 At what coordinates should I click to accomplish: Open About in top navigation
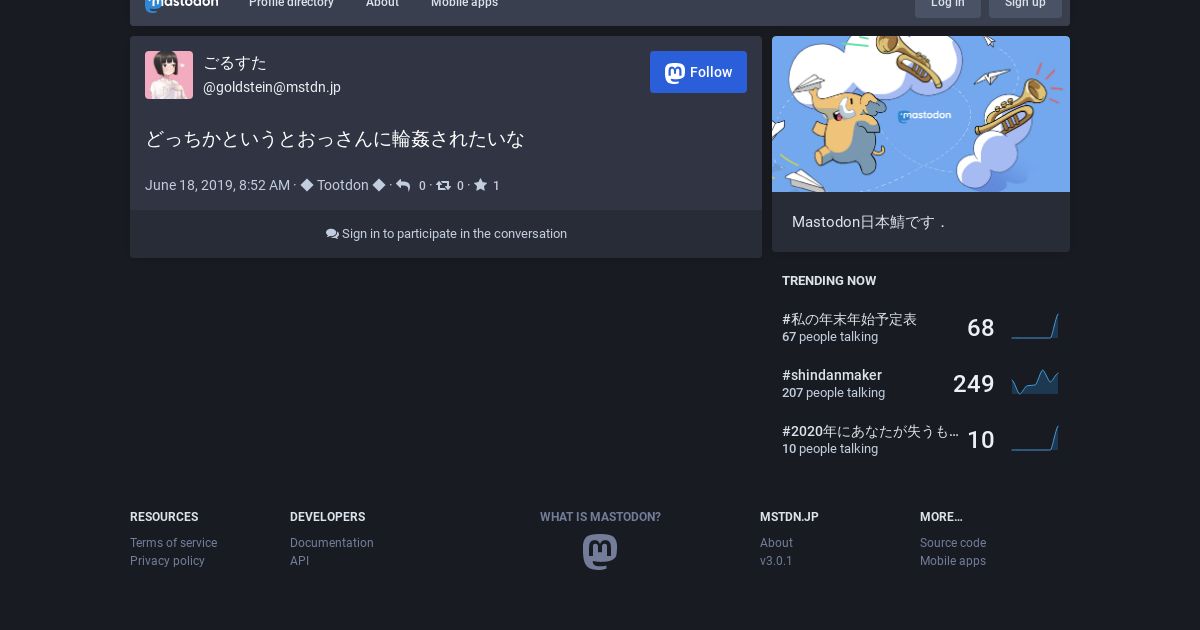[x=382, y=4]
